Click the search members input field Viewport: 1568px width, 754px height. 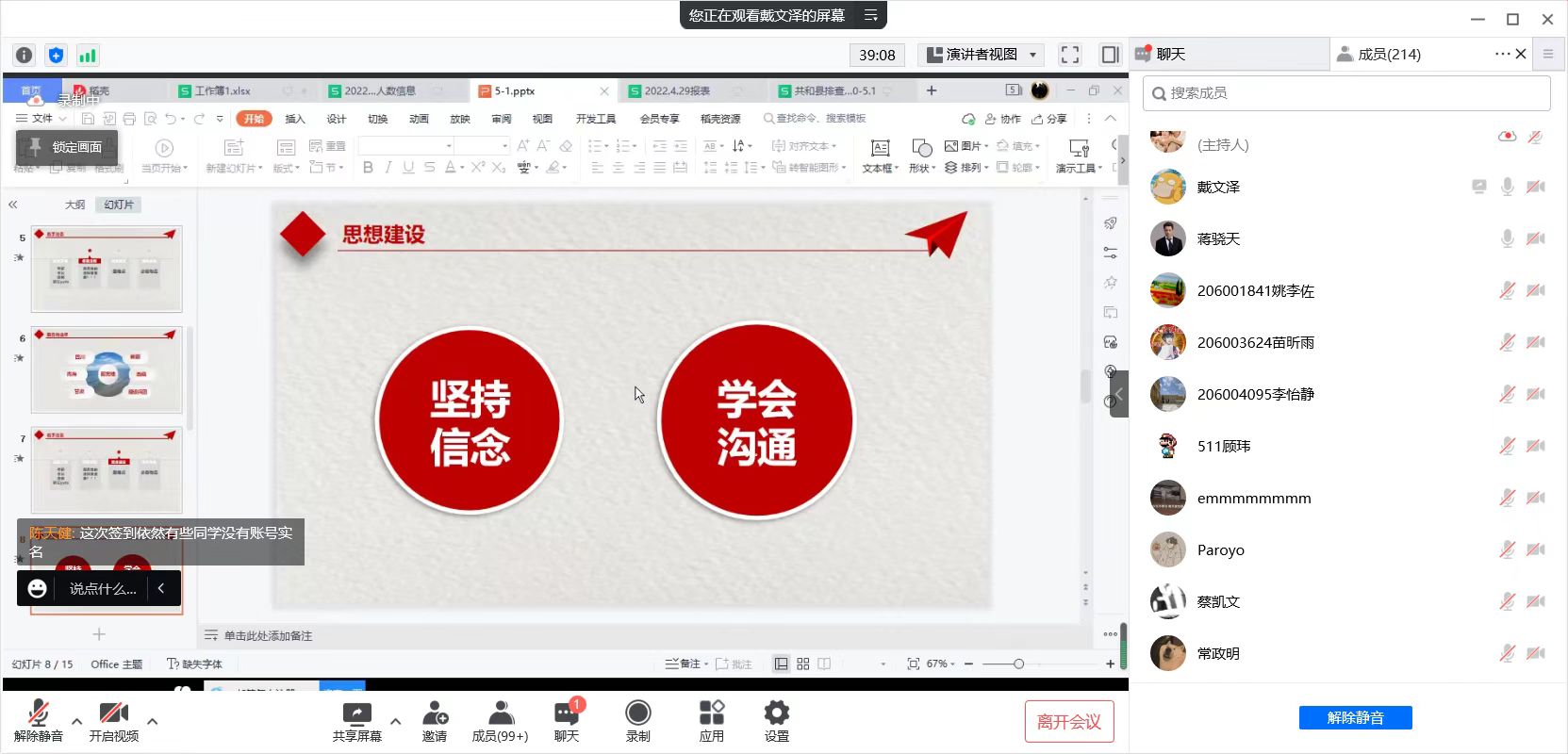[x=1346, y=93]
